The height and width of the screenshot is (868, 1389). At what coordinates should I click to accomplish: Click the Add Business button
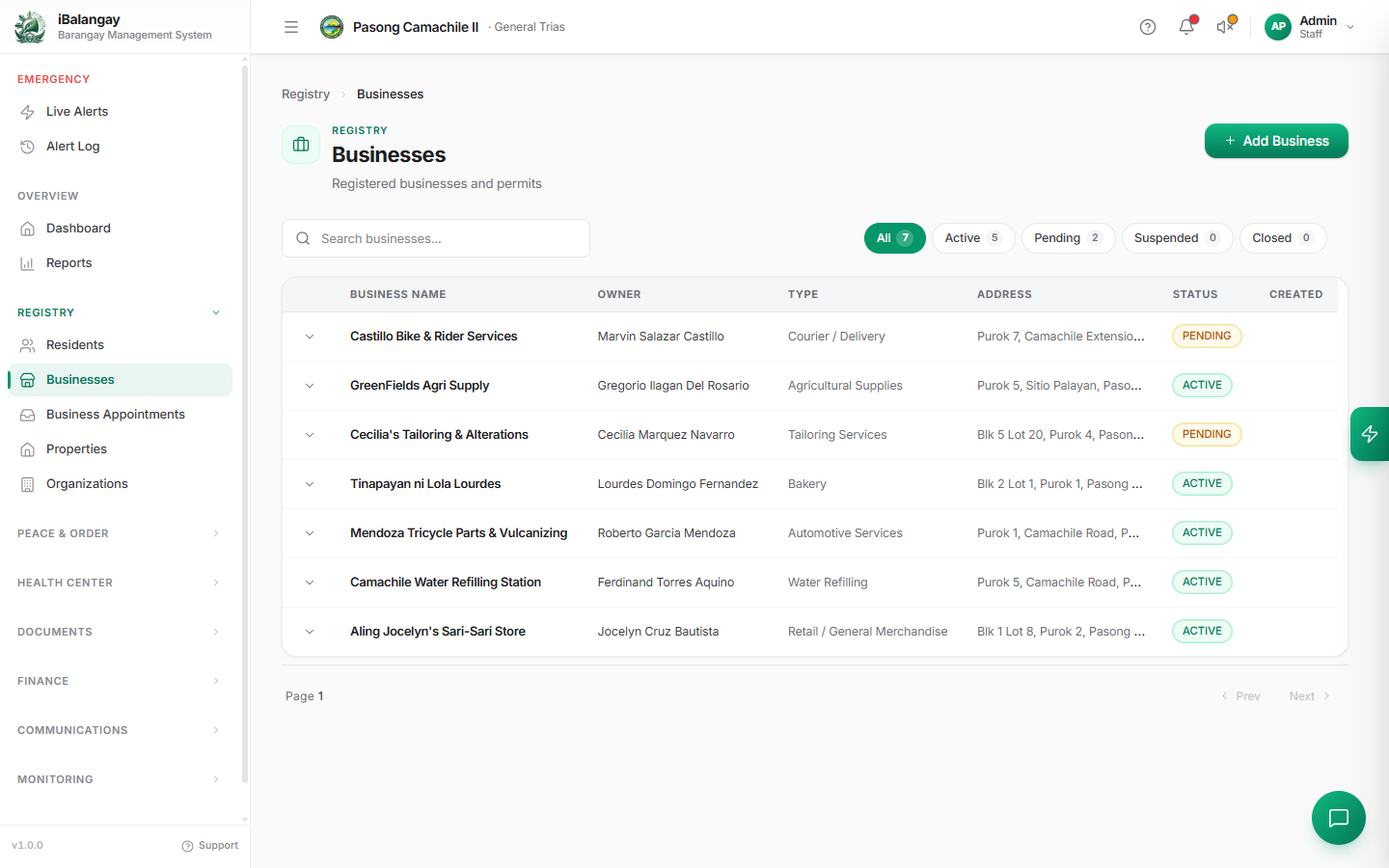1276,141
